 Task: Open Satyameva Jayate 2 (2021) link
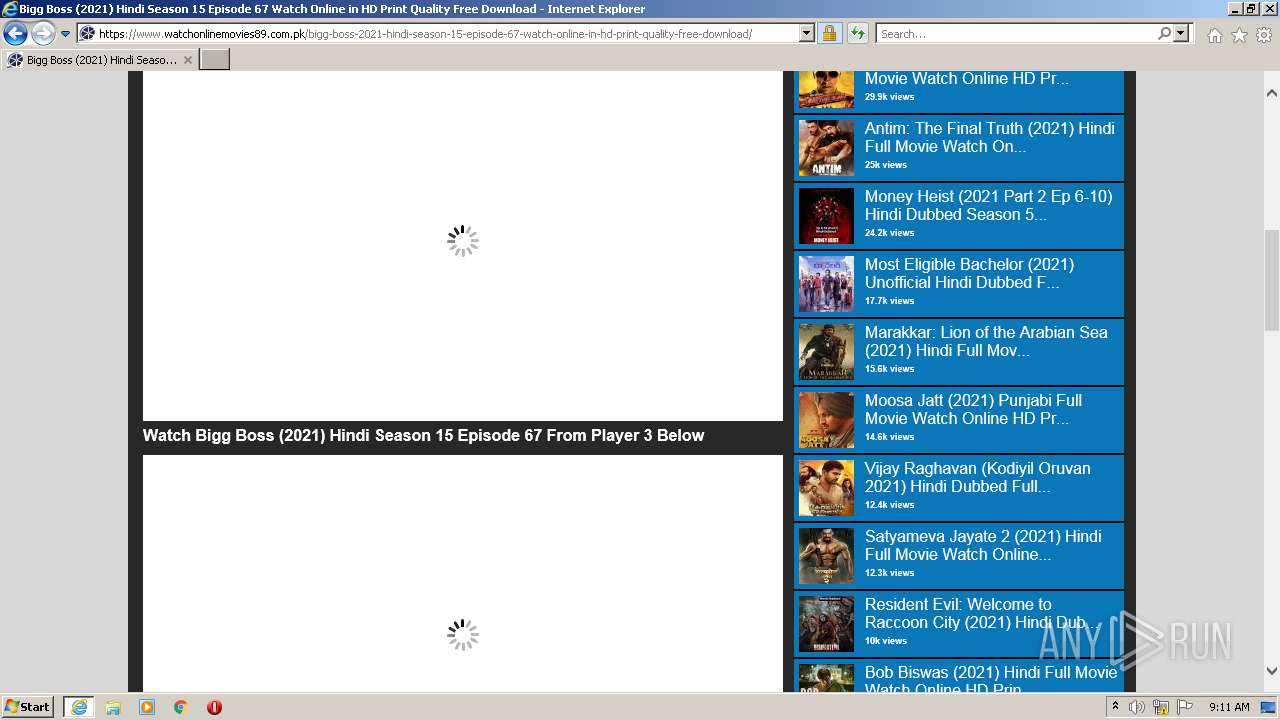coord(984,545)
